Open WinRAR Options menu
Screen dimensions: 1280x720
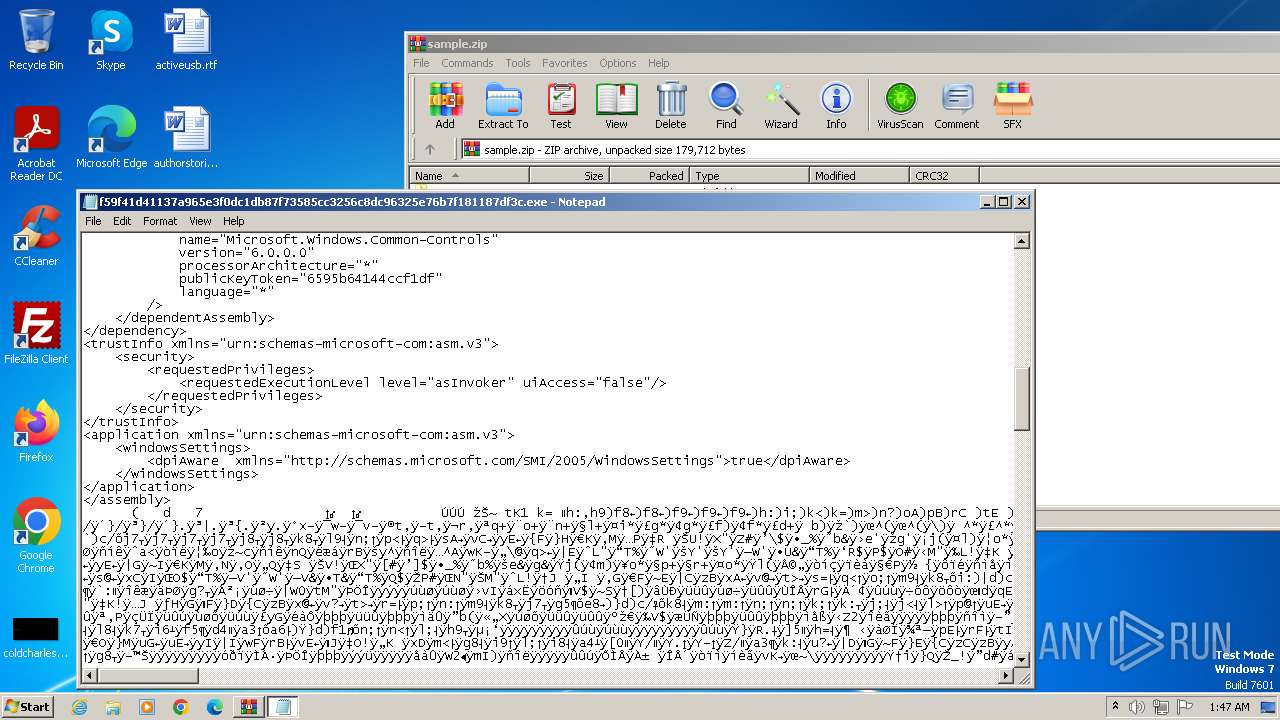(x=618, y=63)
